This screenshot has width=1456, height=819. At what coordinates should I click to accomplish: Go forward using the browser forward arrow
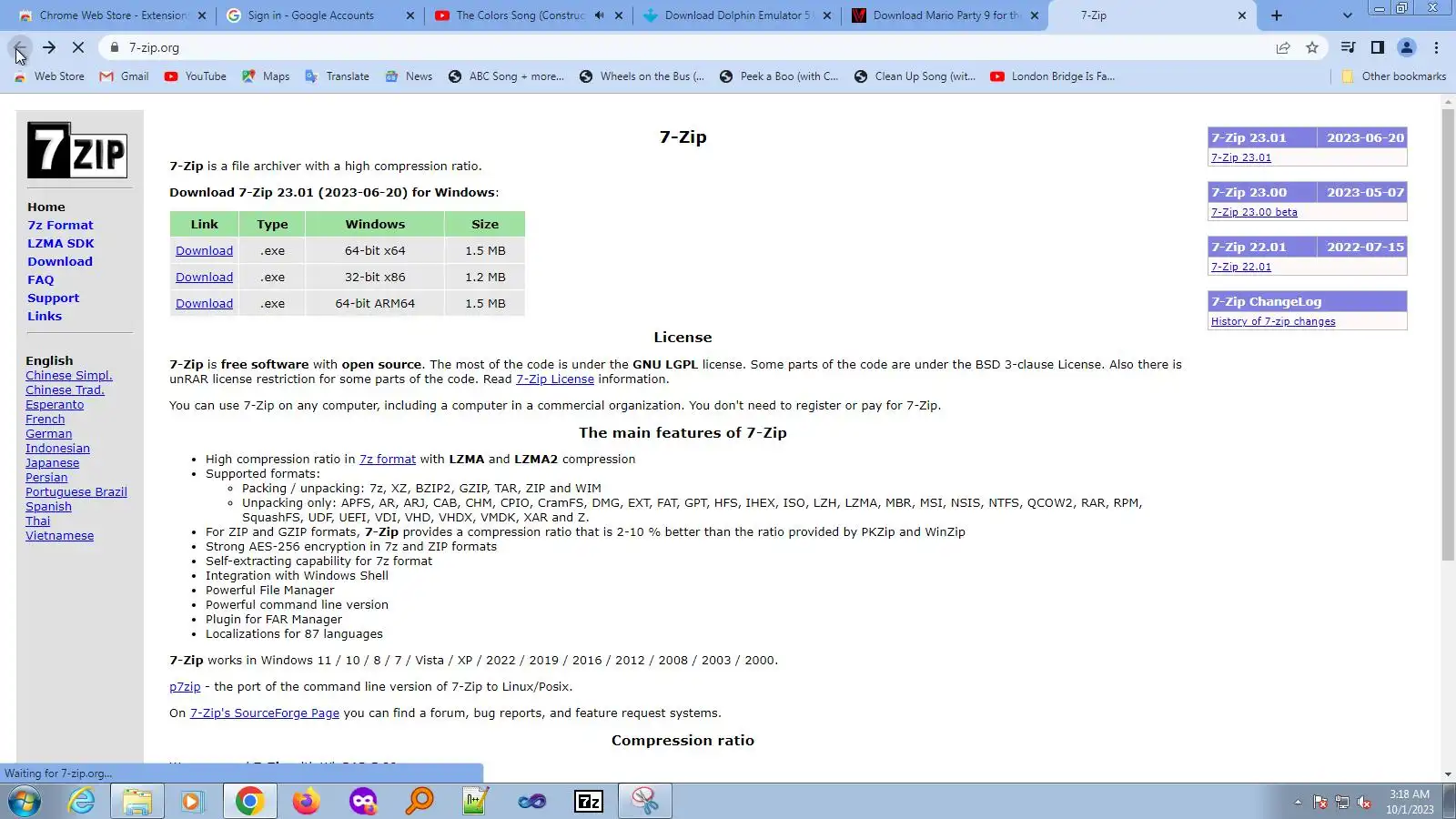pos(49,47)
